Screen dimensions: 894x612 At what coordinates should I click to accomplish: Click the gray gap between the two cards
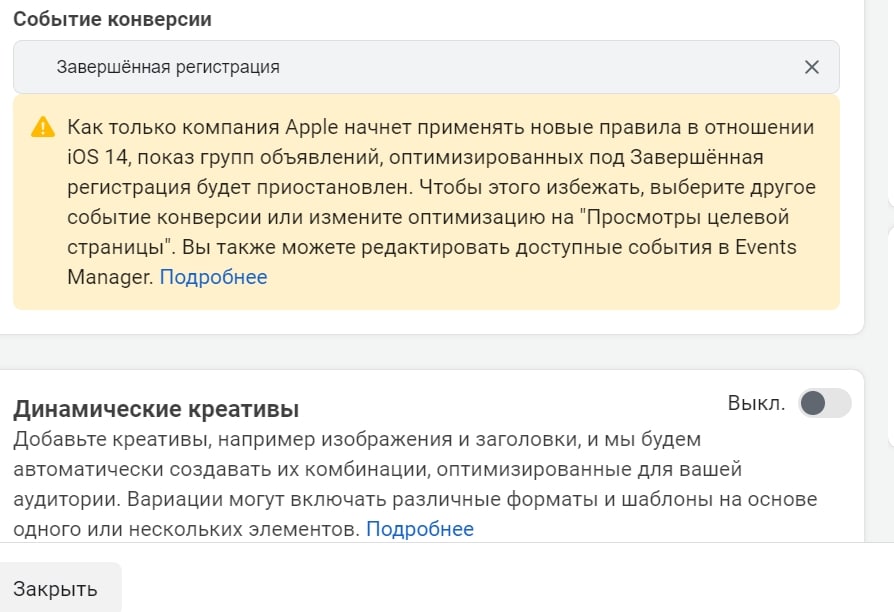(432, 352)
